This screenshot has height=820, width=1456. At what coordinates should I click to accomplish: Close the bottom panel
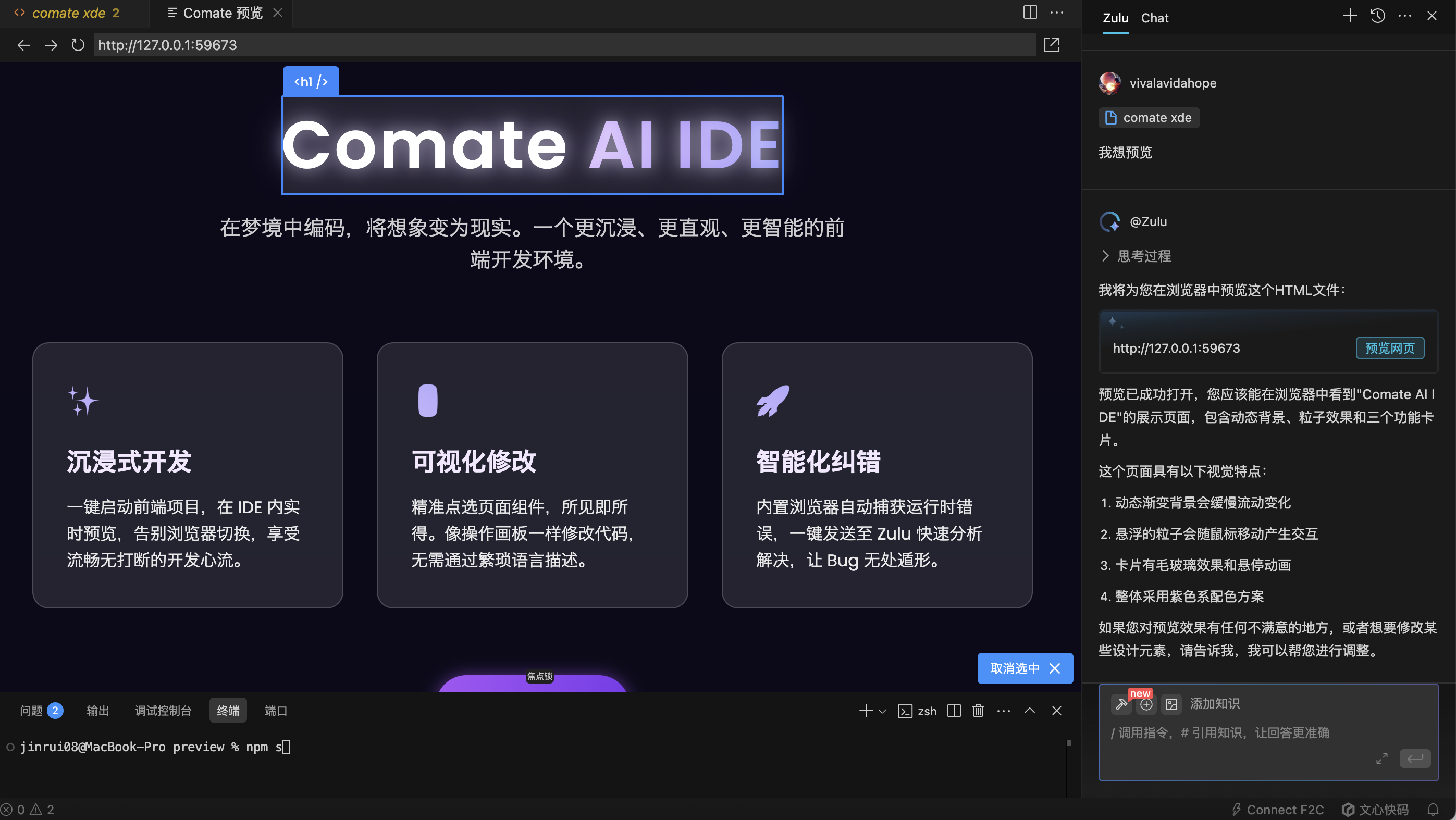[x=1056, y=711]
